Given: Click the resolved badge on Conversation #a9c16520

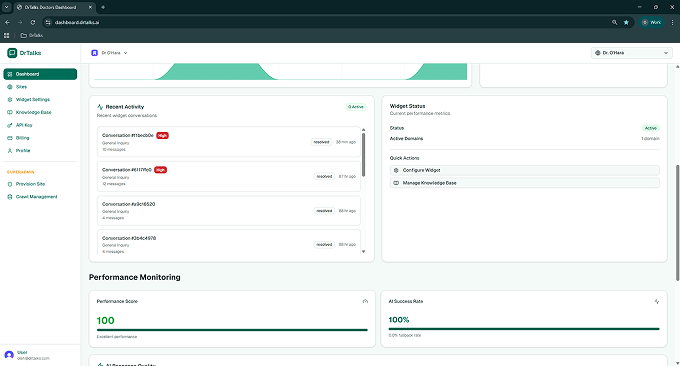Looking at the screenshot, I should click(324, 211).
